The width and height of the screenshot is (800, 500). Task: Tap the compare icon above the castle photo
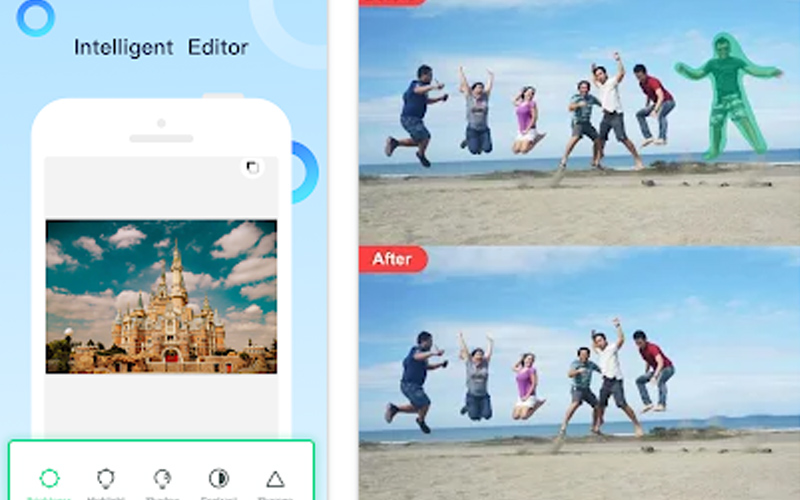click(253, 167)
